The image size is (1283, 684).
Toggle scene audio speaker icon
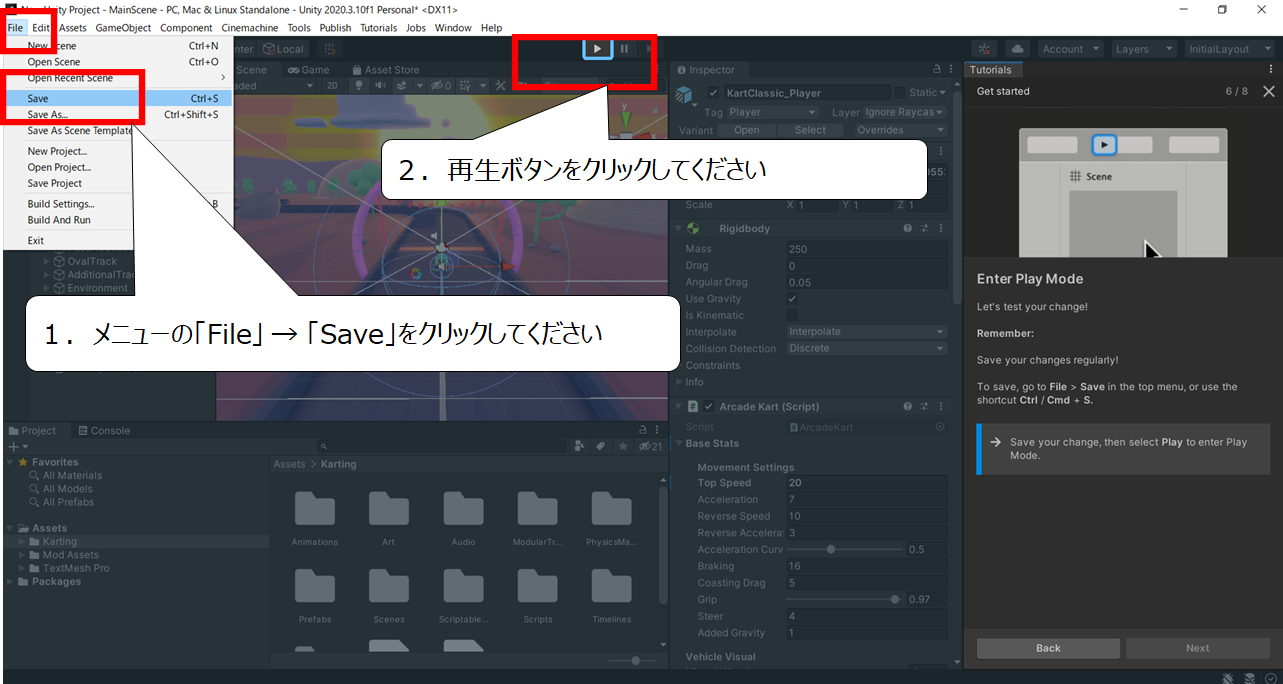pos(380,86)
